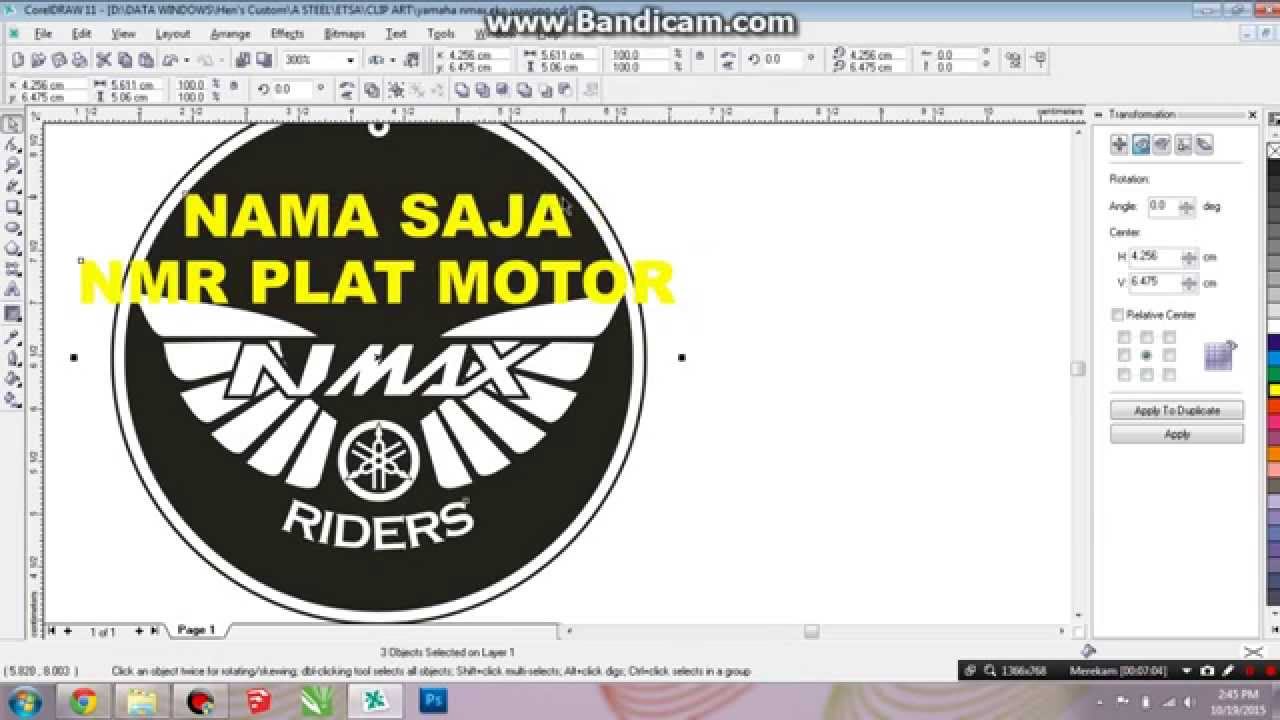The image size is (1280, 720).
Task: Adjust the Angle value spinner
Action: (x=1187, y=207)
